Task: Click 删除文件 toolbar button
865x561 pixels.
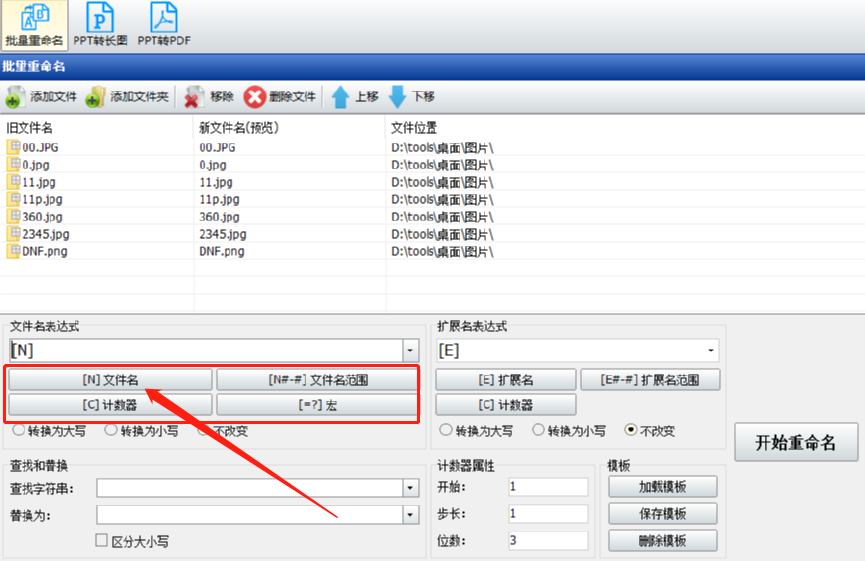Action: click(x=280, y=97)
